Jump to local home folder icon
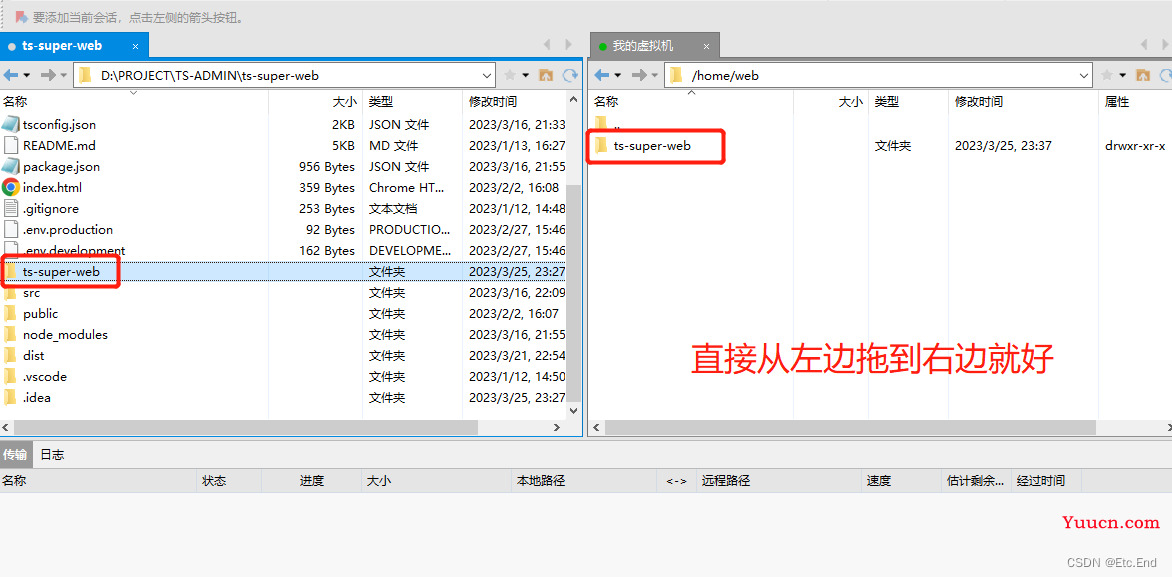The image size is (1172, 577). [x=546, y=75]
